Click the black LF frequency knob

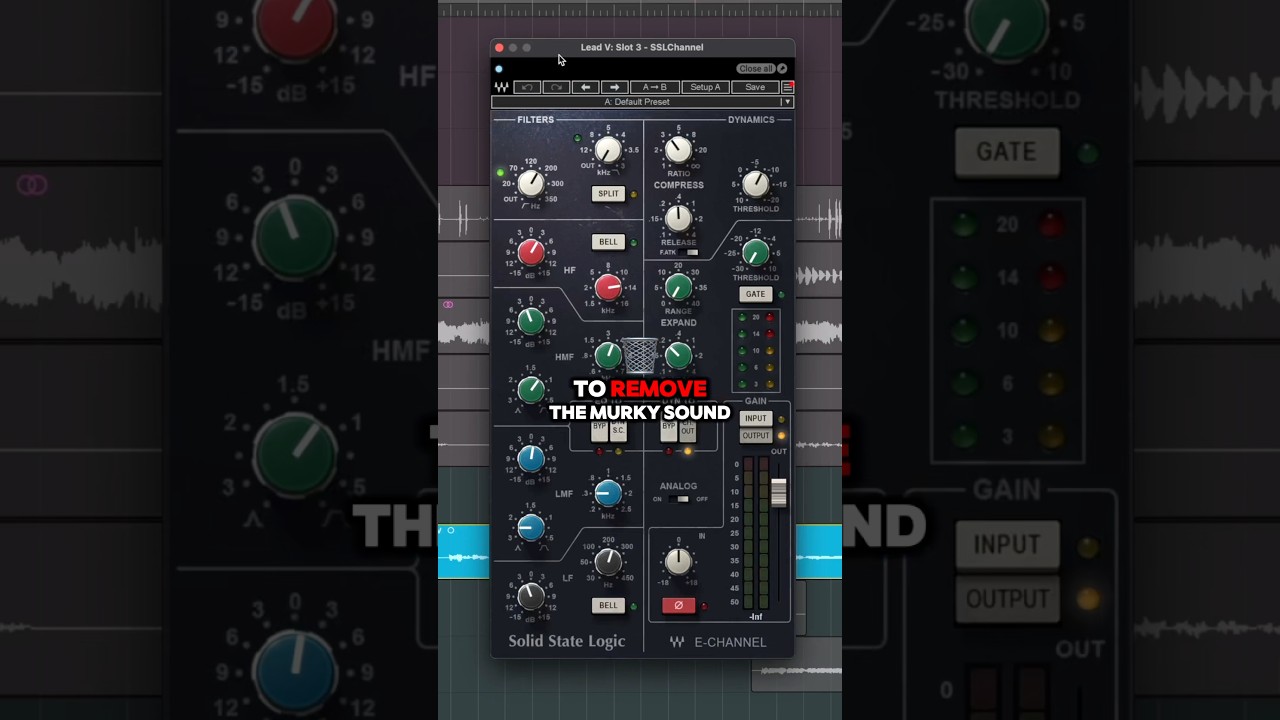[x=608, y=563]
